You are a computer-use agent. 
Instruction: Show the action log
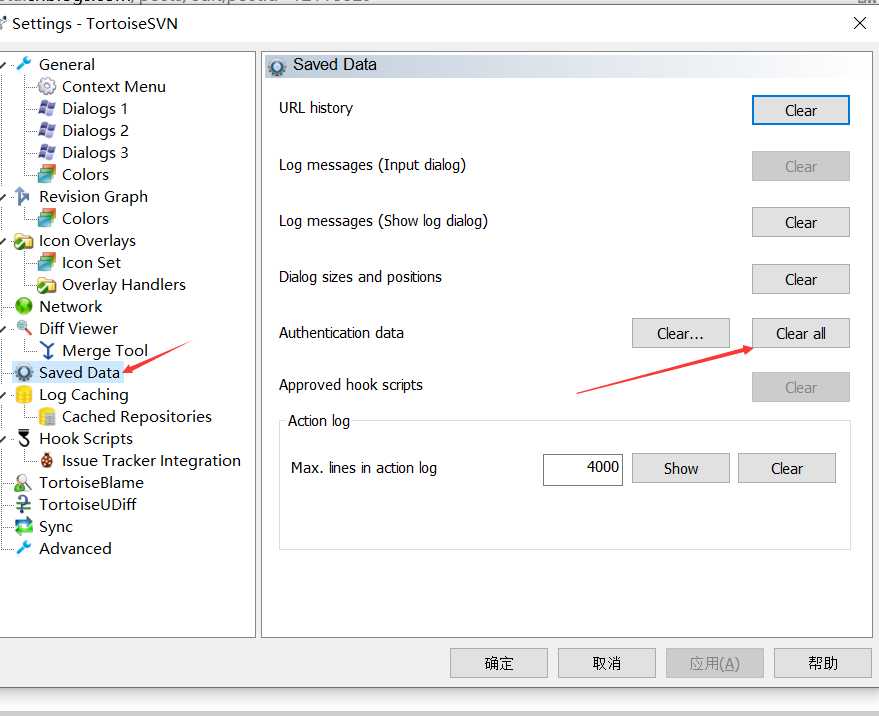[x=681, y=468]
